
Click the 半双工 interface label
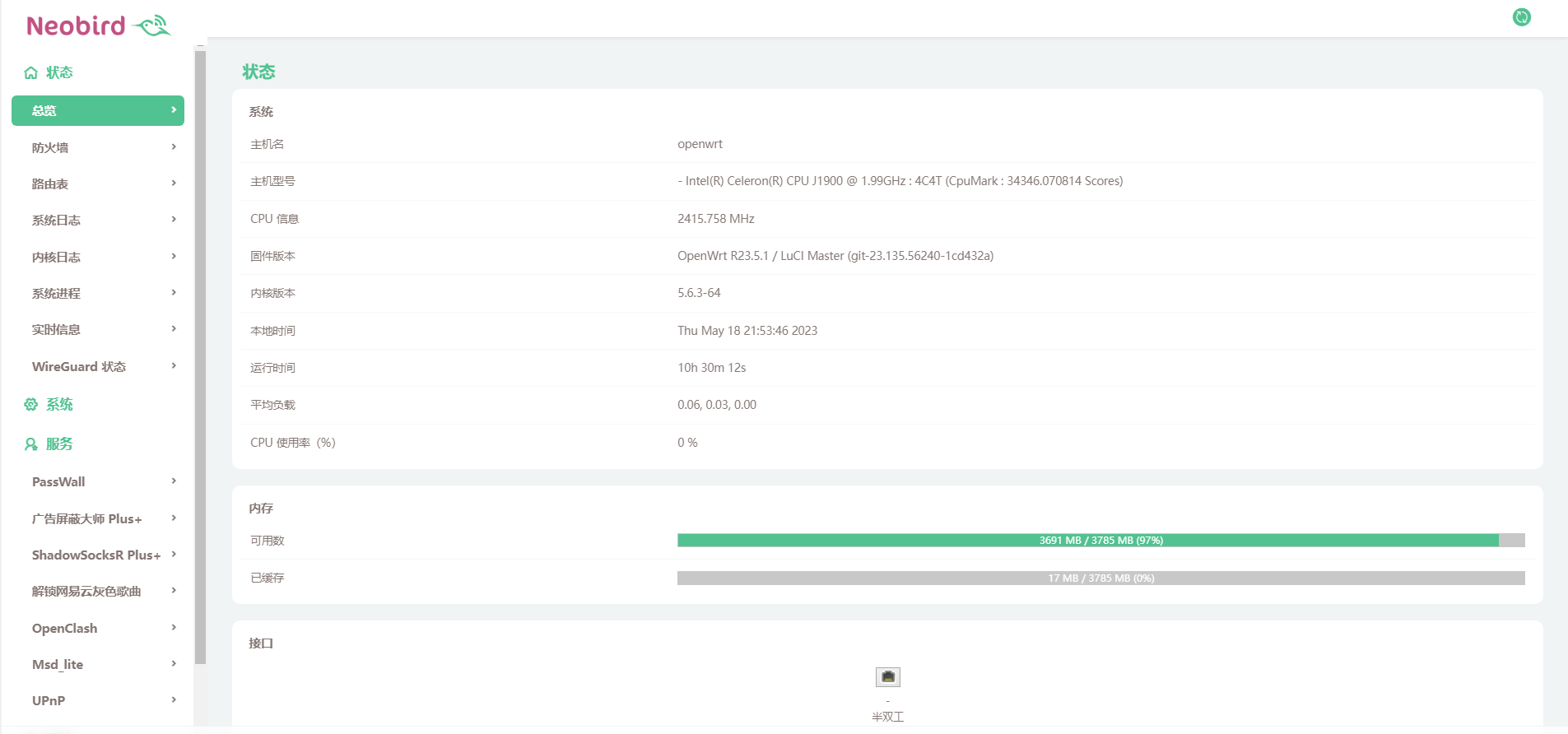click(x=887, y=717)
